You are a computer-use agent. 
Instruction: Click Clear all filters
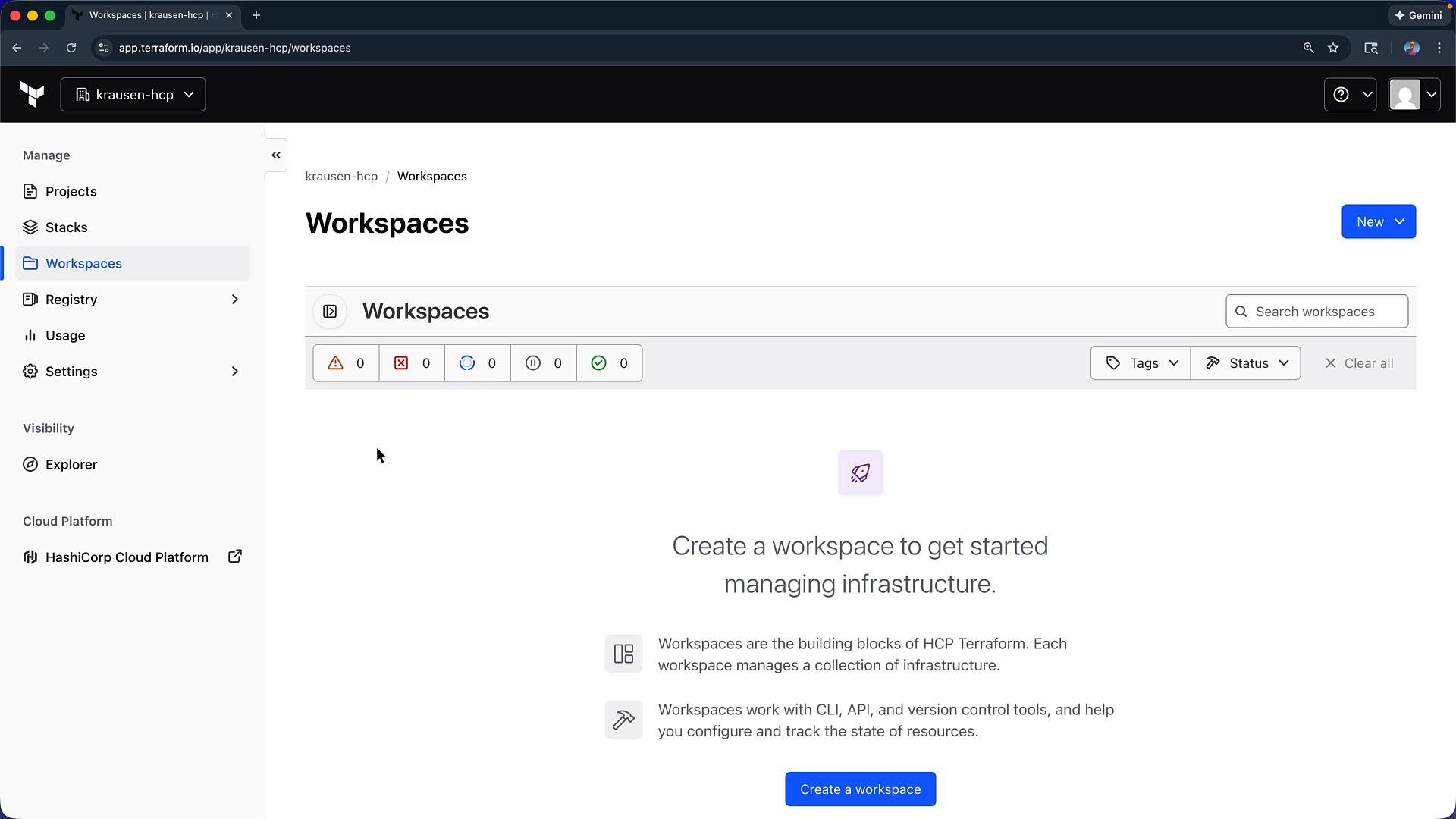tap(1359, 363)
